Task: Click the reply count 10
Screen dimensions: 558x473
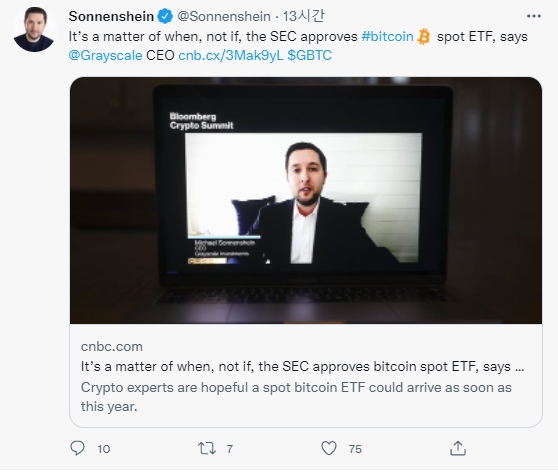Action: [x=104, y=449]
